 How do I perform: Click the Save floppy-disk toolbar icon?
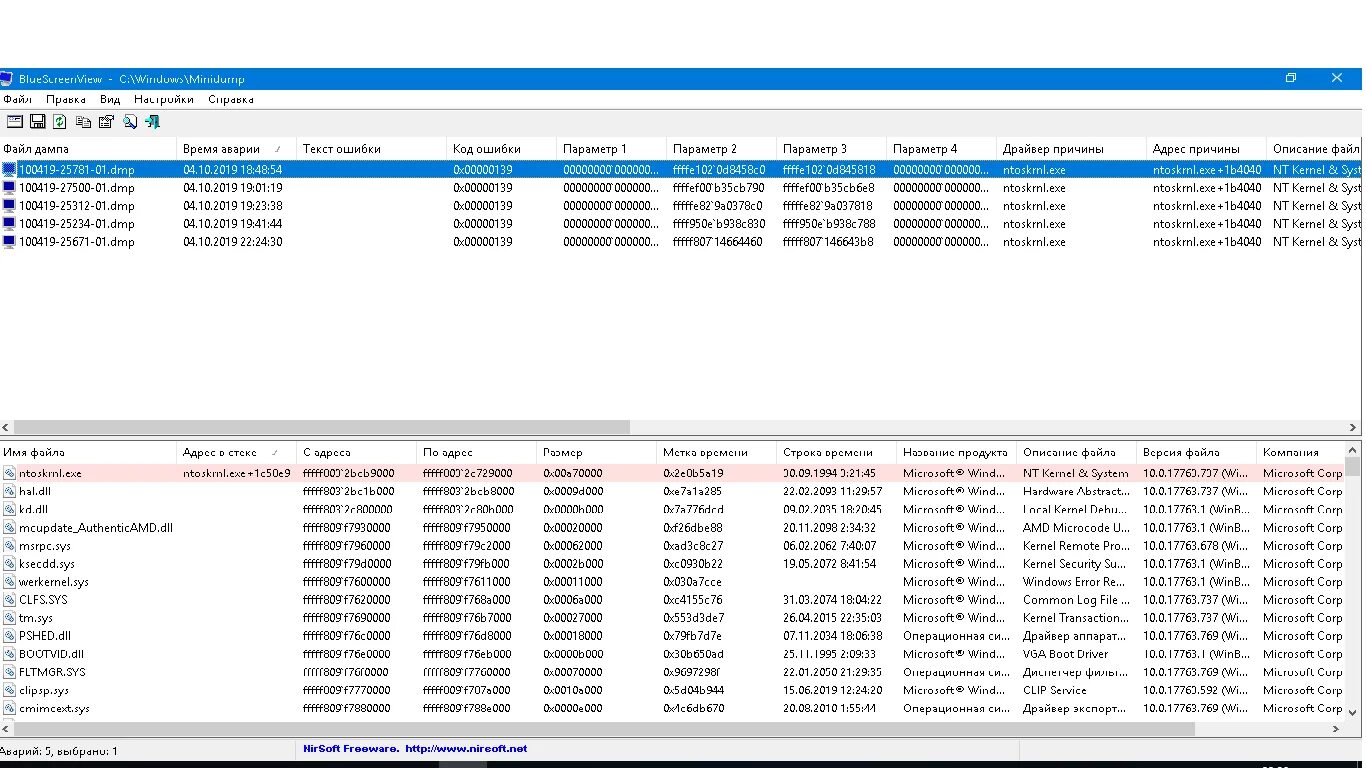pyautogui.click(x=38, y=121)
